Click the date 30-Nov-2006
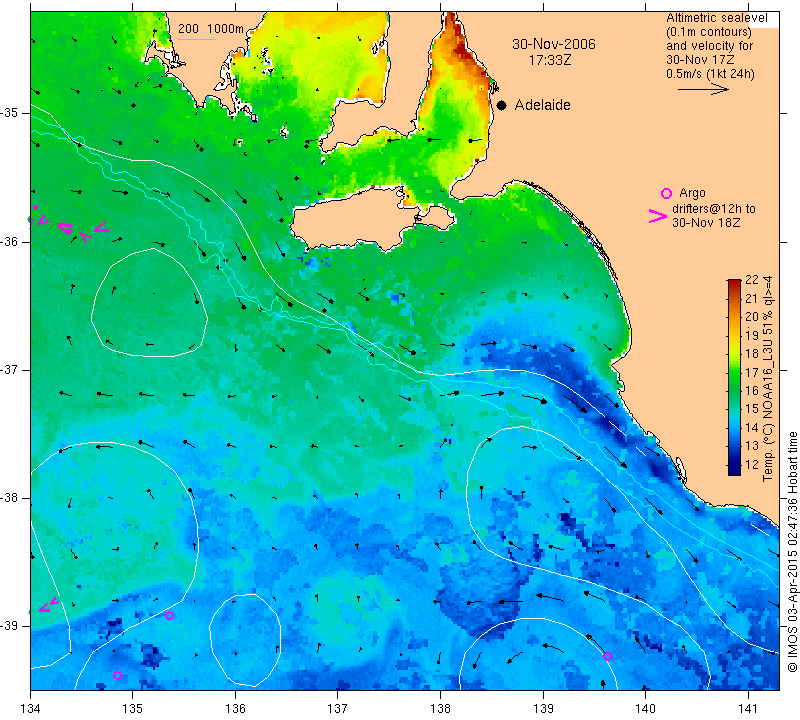 554,44
